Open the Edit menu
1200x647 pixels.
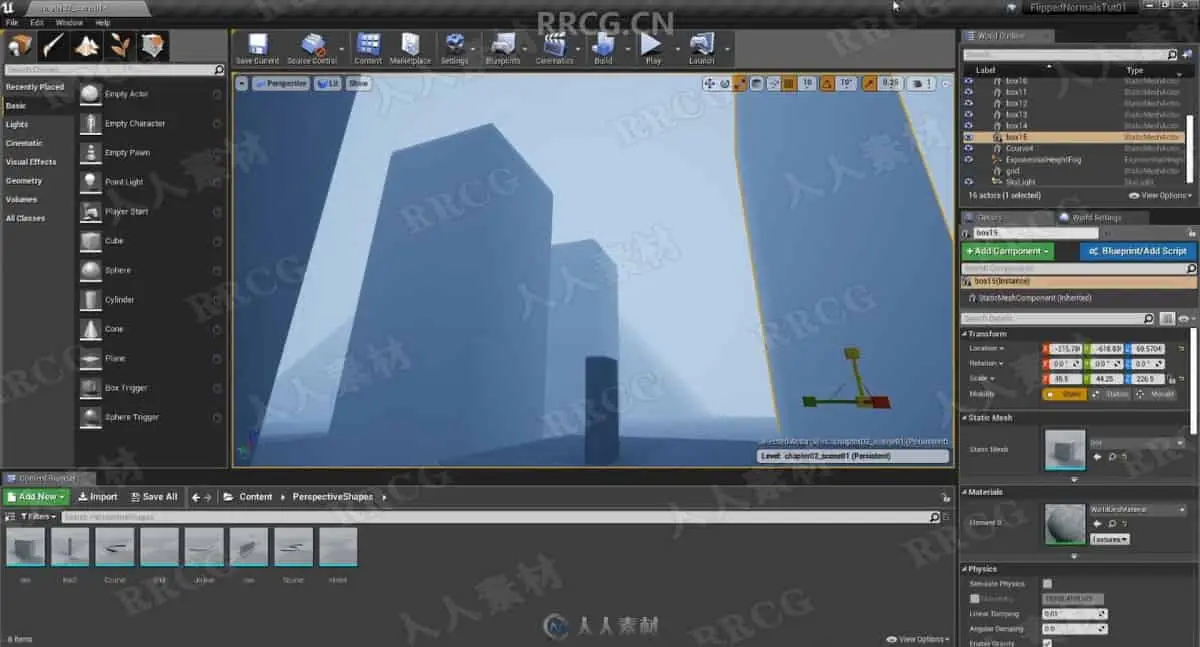point(37,22)
